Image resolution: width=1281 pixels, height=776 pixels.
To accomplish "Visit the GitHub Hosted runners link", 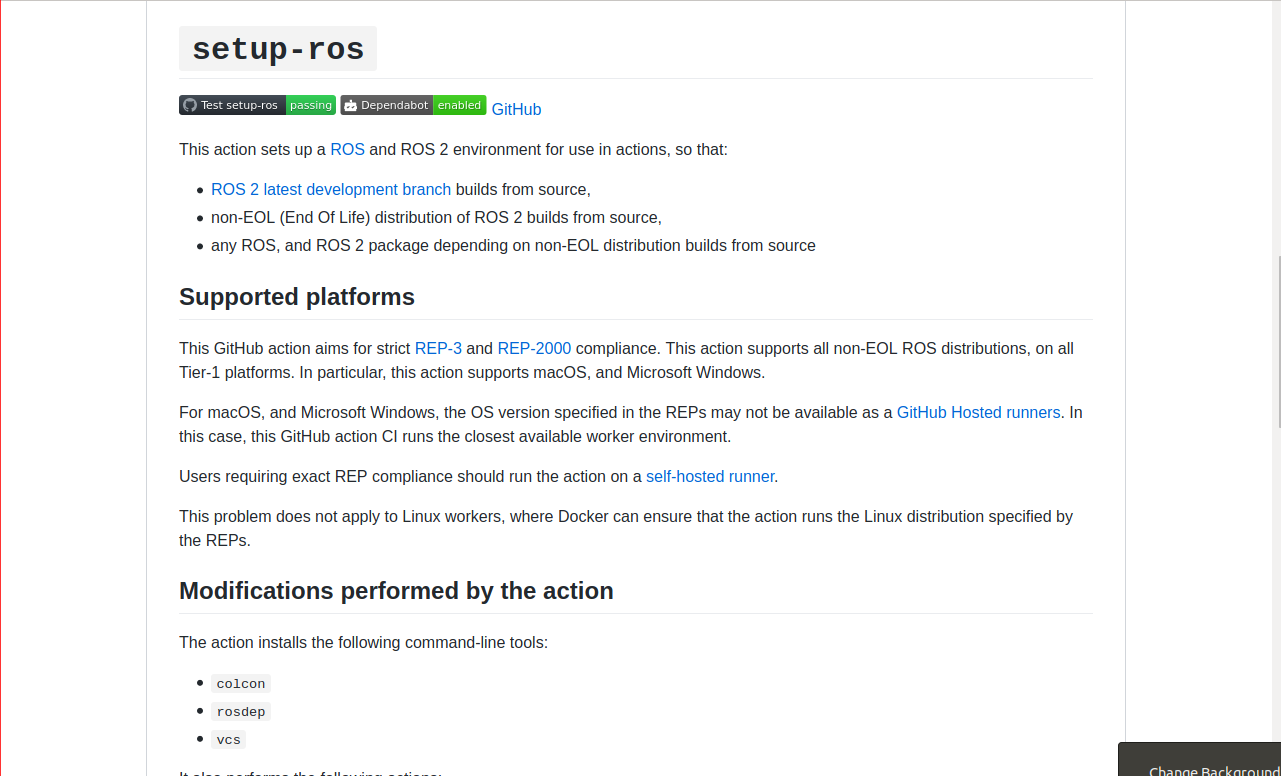I will (x=978, y=412).
